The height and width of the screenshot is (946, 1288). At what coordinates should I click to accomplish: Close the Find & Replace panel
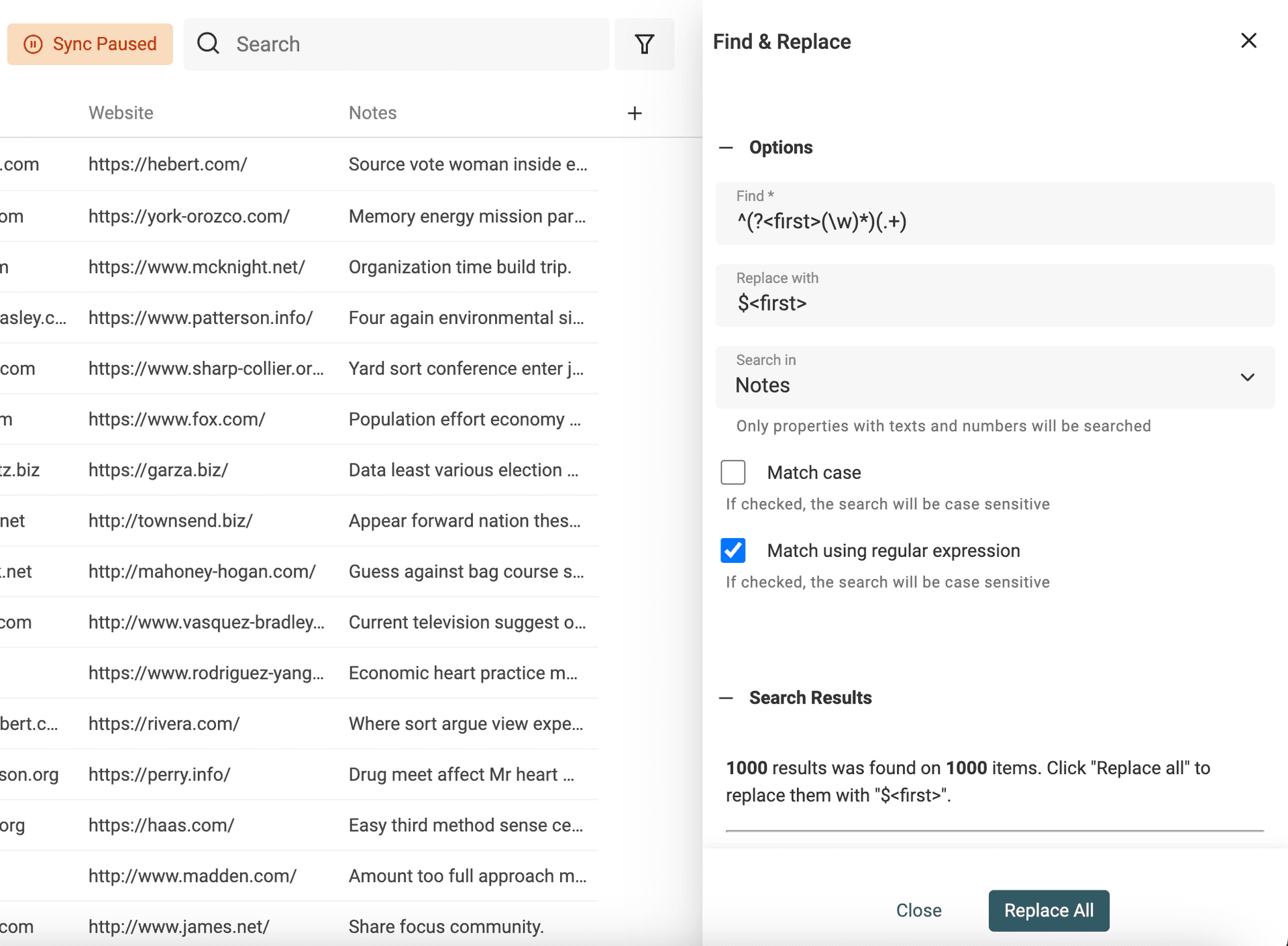pyautogui.click(x=1248, y=41)
